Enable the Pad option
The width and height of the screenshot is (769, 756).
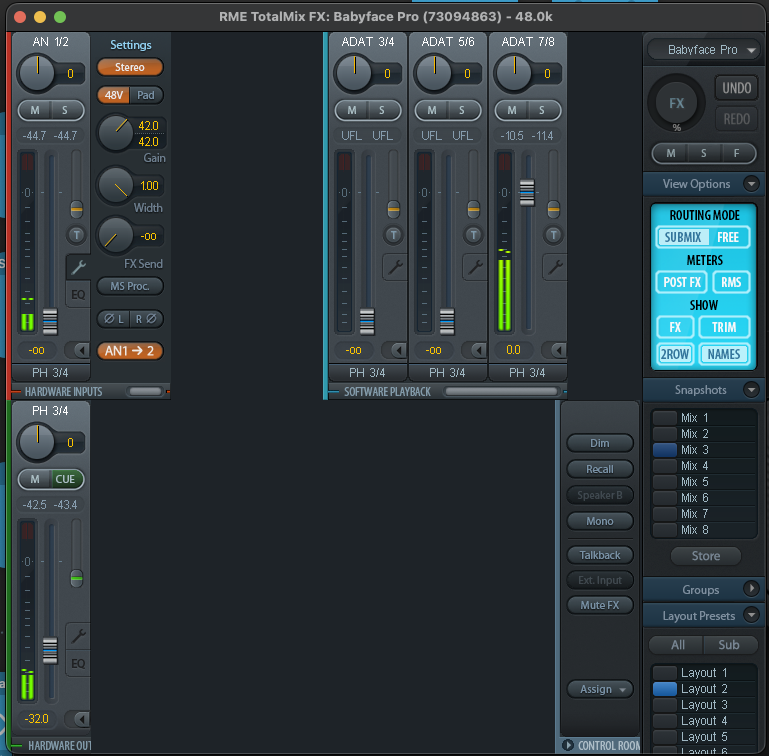(x=146, y=95)
